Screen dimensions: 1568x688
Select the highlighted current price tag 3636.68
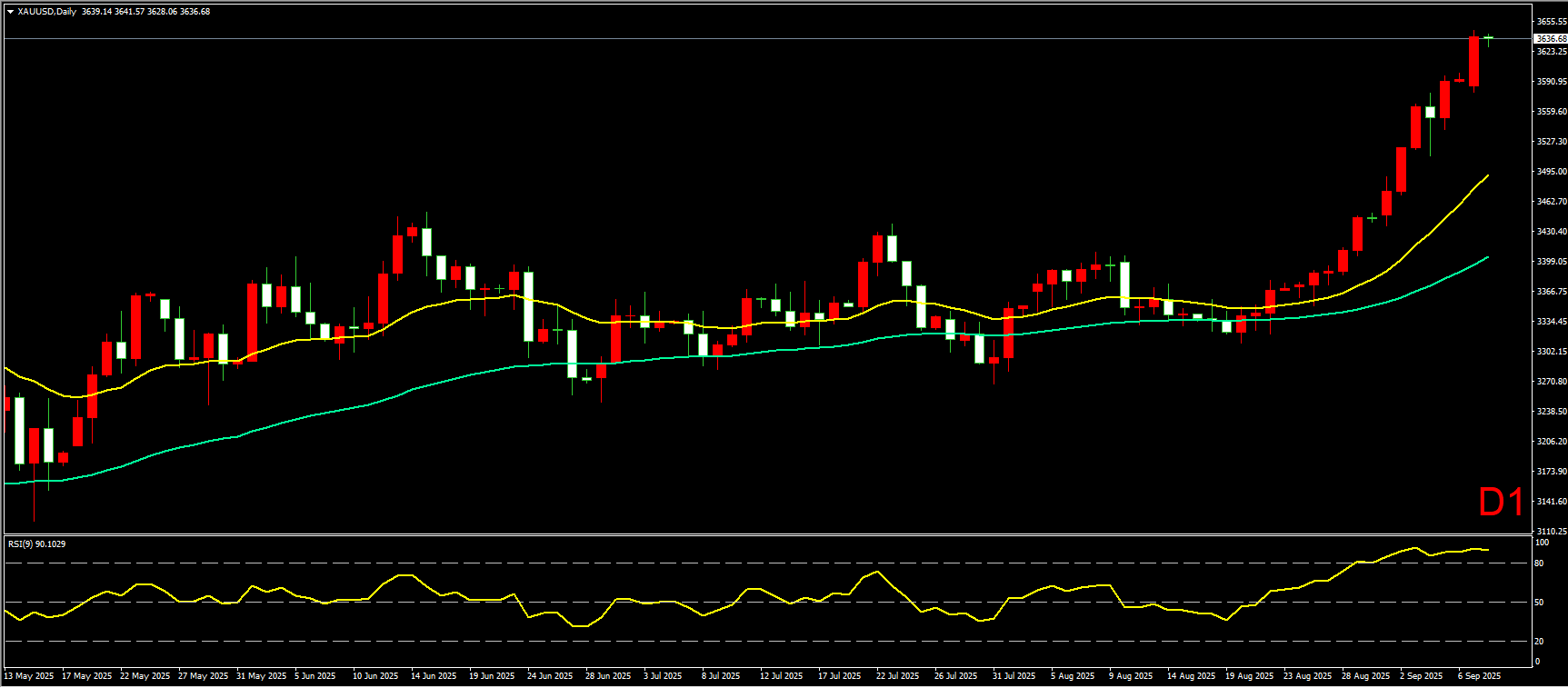pos(1550,39)
